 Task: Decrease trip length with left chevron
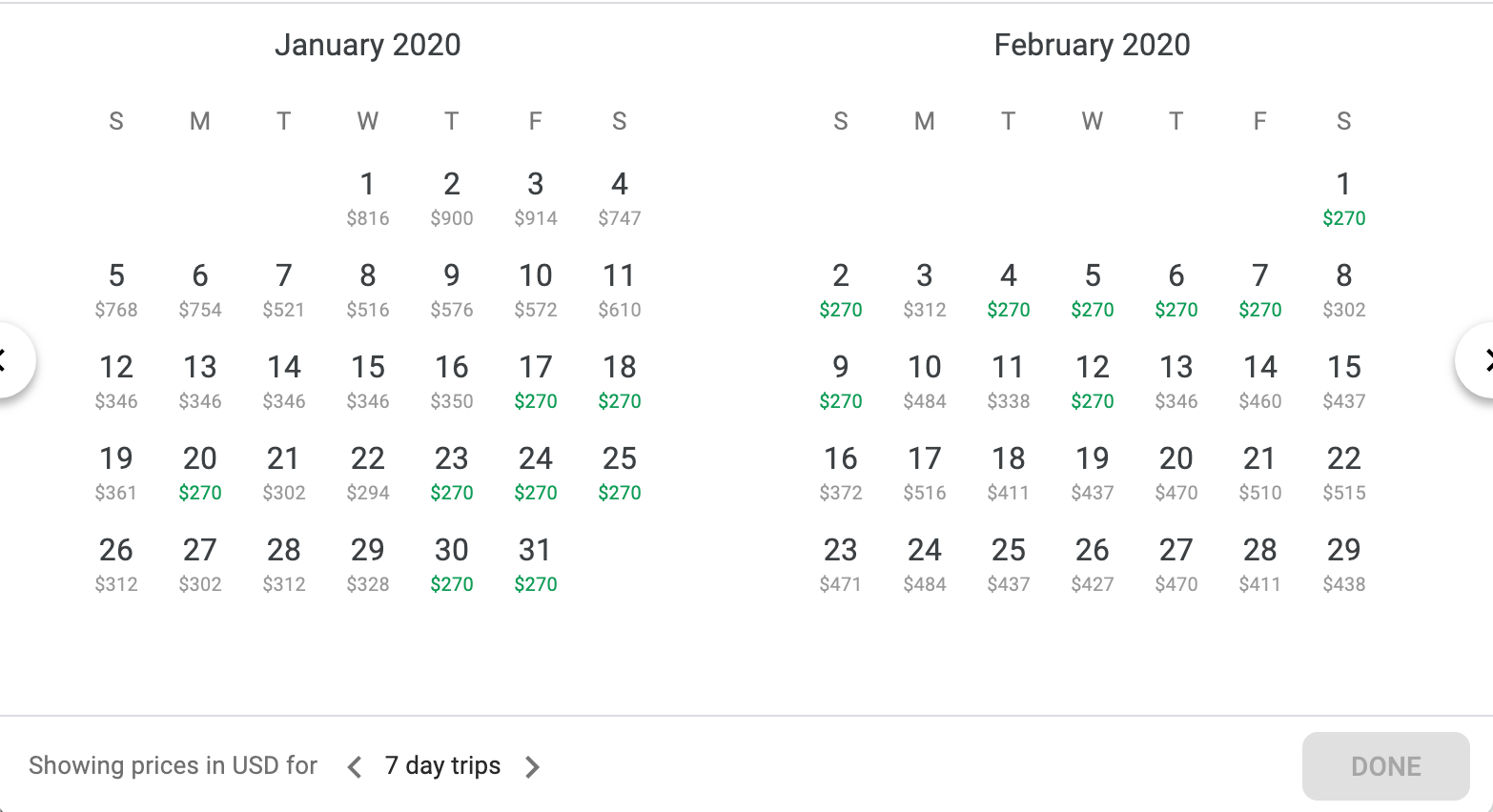[x=355, y=766]
